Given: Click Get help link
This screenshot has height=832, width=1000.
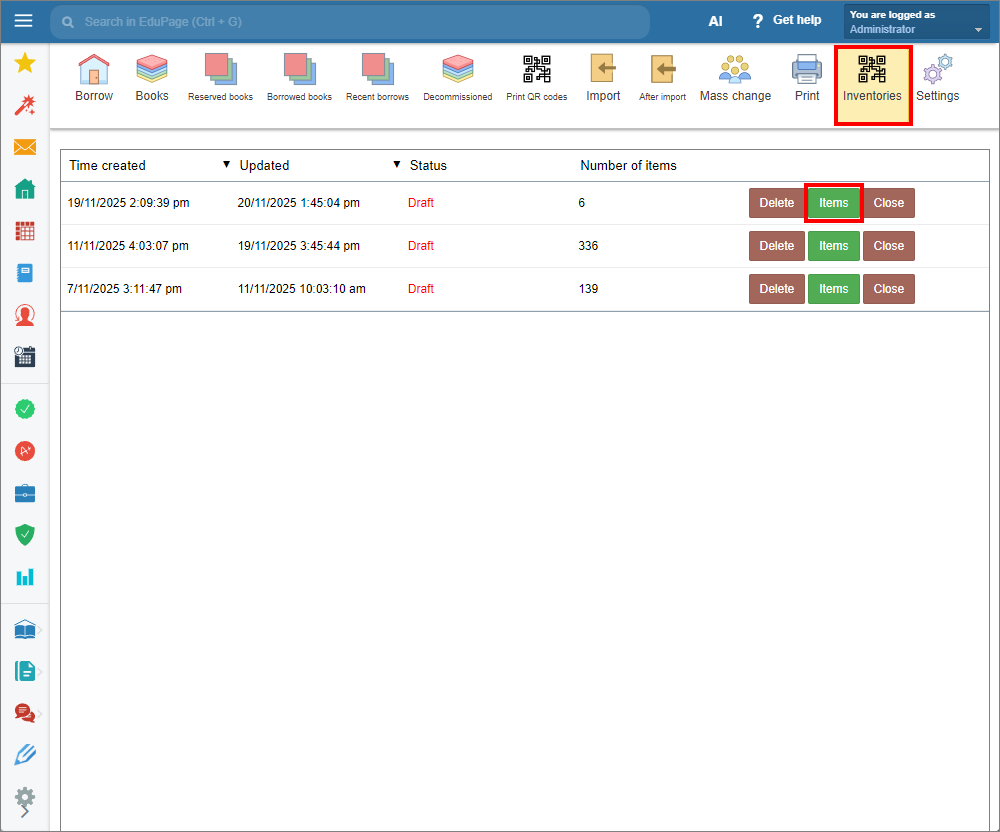Looking at the screenshot, I should click(786, 21).
